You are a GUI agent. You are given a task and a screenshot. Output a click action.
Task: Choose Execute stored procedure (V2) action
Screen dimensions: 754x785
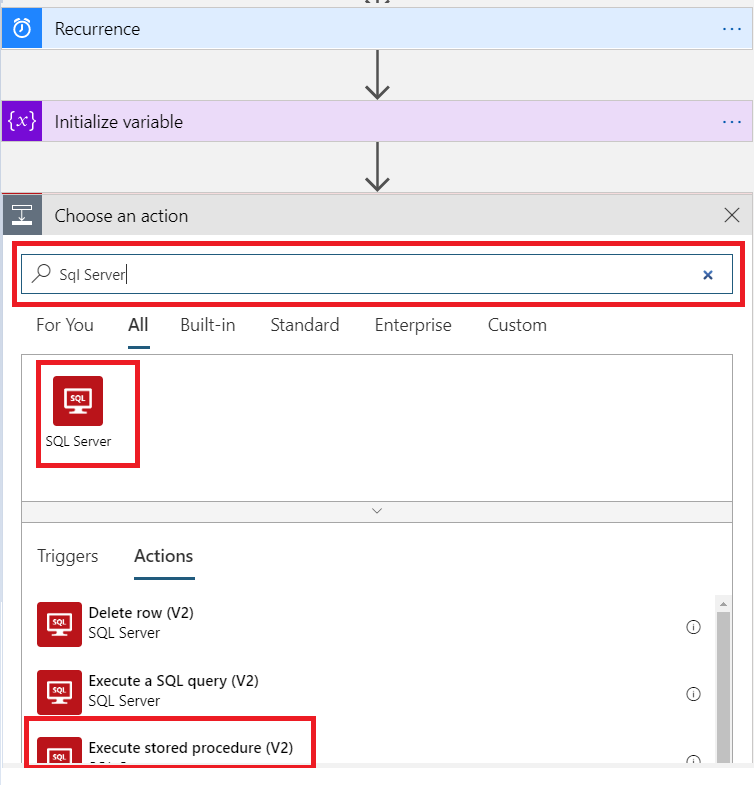click(368, 749)
